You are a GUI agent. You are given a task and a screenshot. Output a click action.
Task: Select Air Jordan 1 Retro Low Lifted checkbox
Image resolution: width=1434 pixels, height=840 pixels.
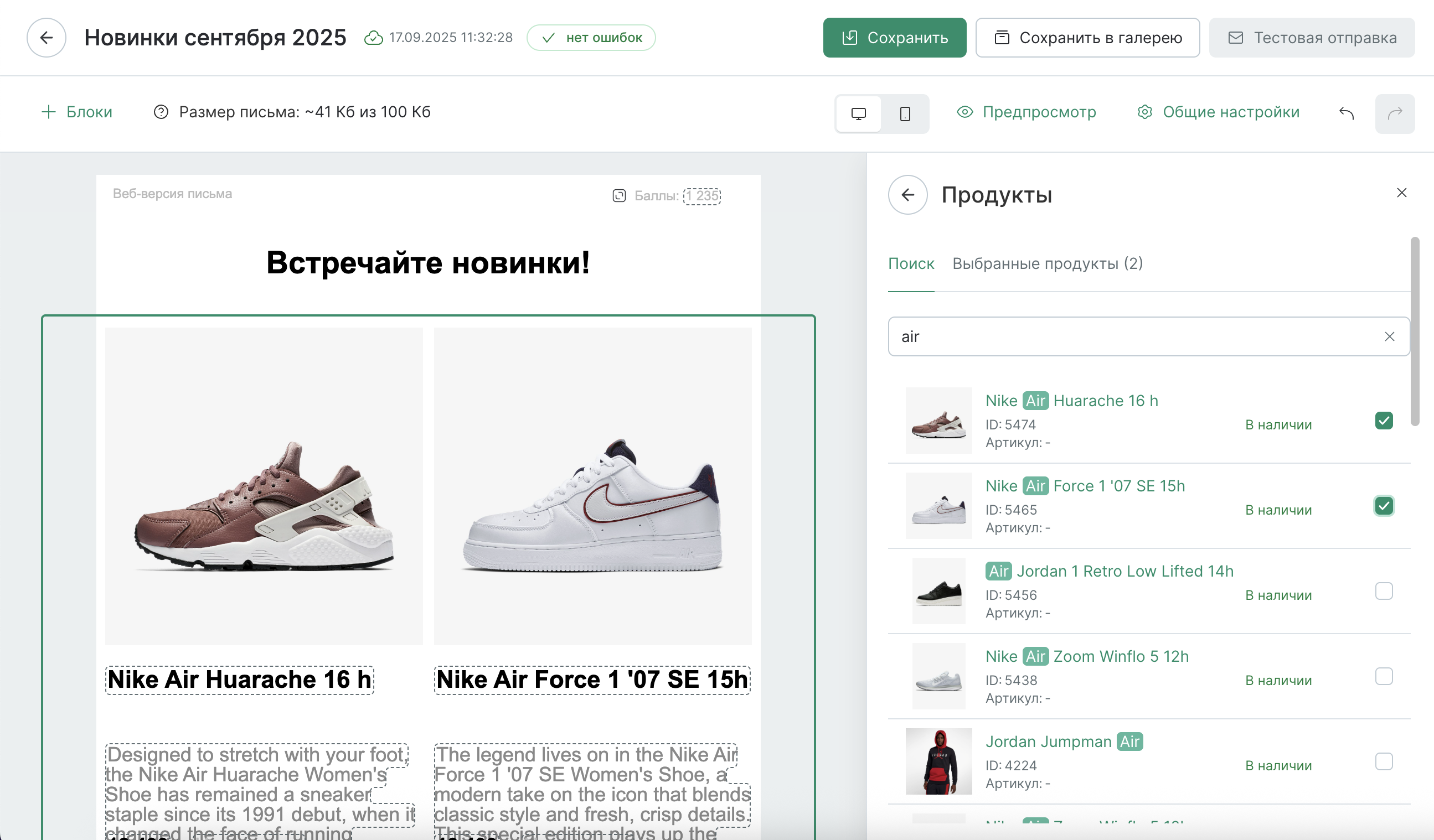pos(1384,592)
